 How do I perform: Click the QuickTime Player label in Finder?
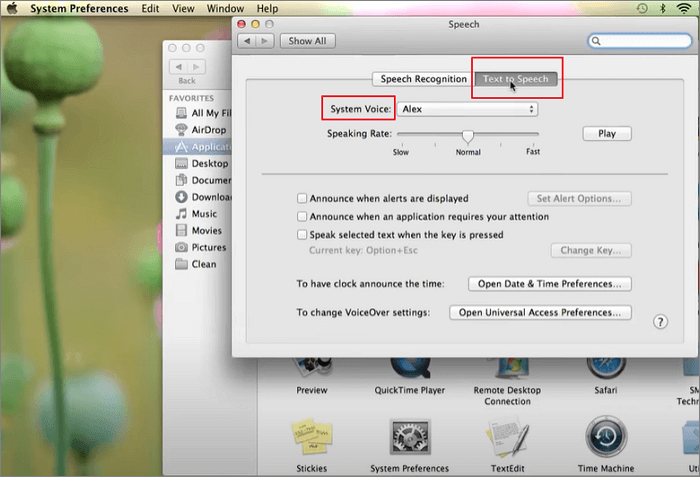[x=410, y=390]
